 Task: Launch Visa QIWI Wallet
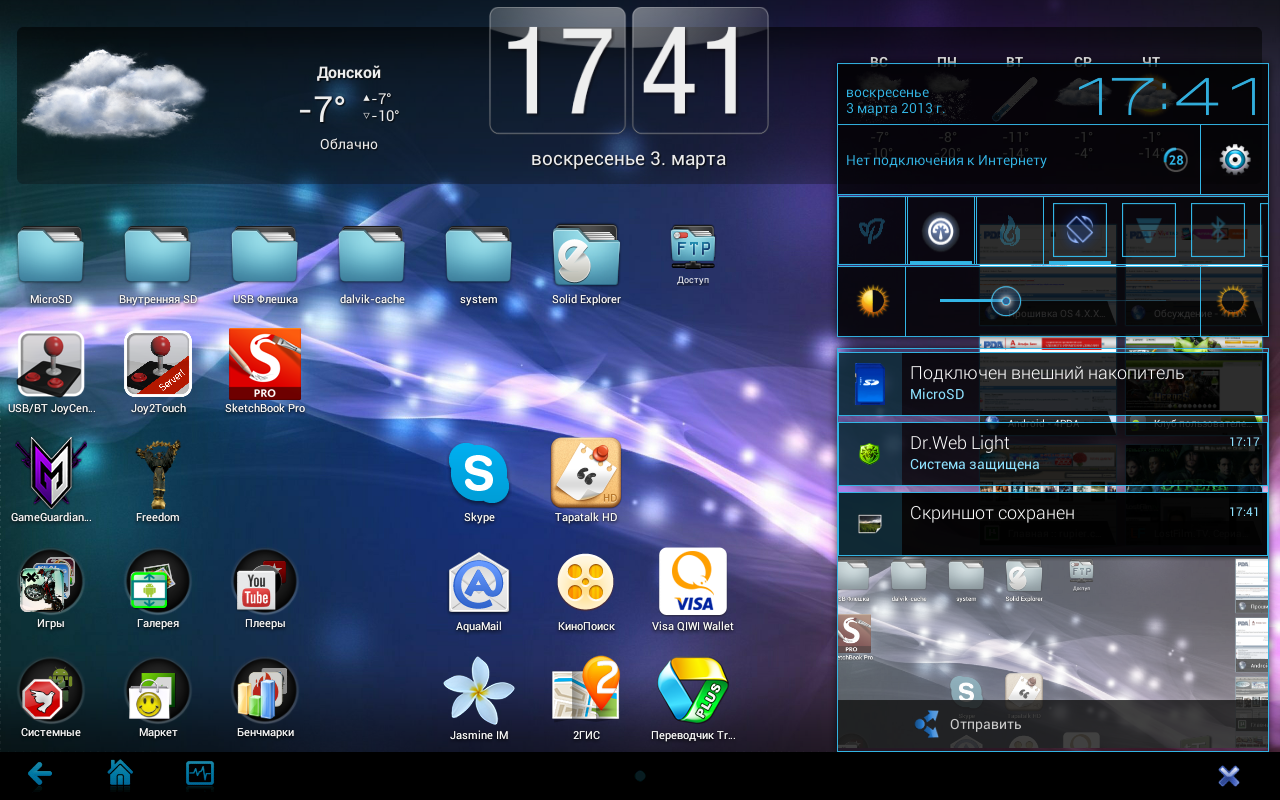pyautogui.click(x=692, y=583)
